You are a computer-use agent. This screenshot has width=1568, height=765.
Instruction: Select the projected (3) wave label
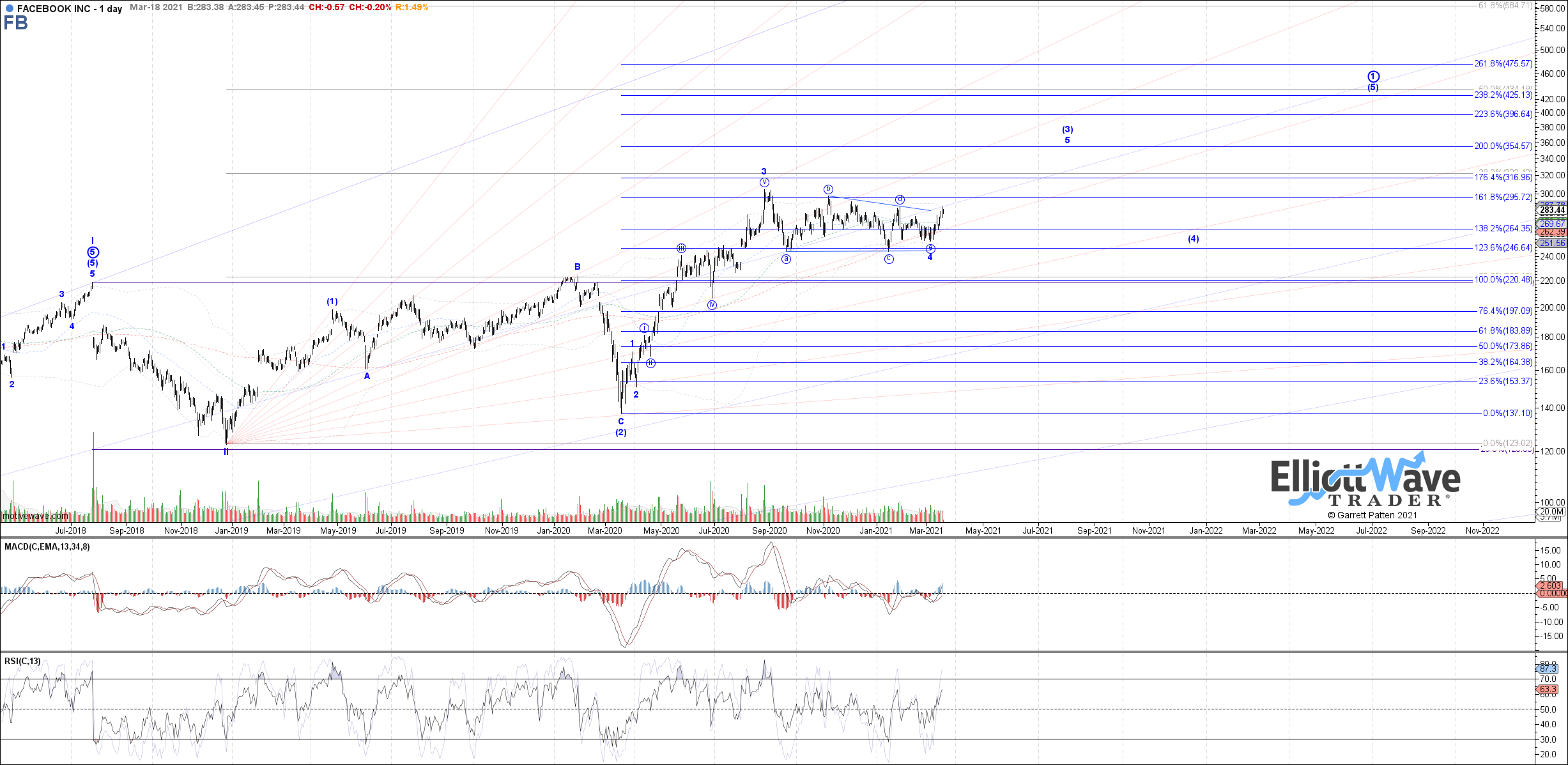click(1068, 130)
